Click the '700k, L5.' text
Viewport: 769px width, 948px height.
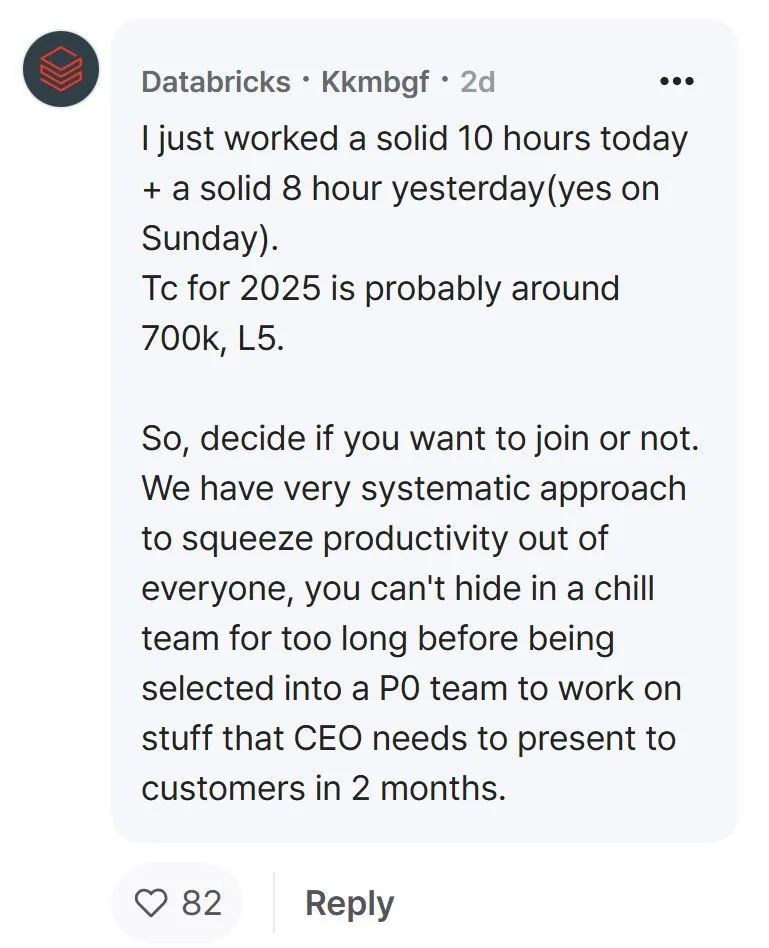click(x=212, y=339)
